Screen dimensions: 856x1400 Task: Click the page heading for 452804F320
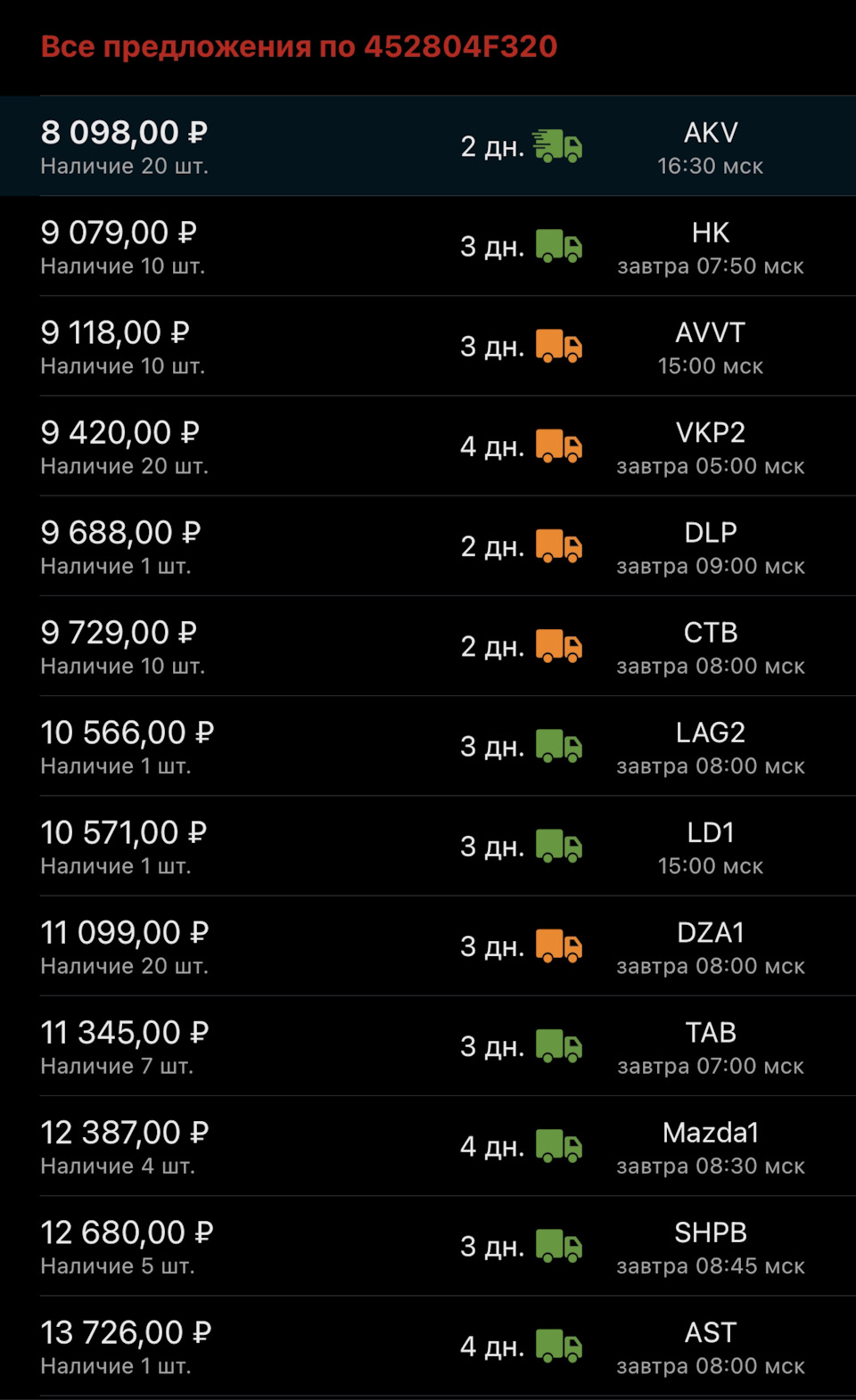pos(299,46)
